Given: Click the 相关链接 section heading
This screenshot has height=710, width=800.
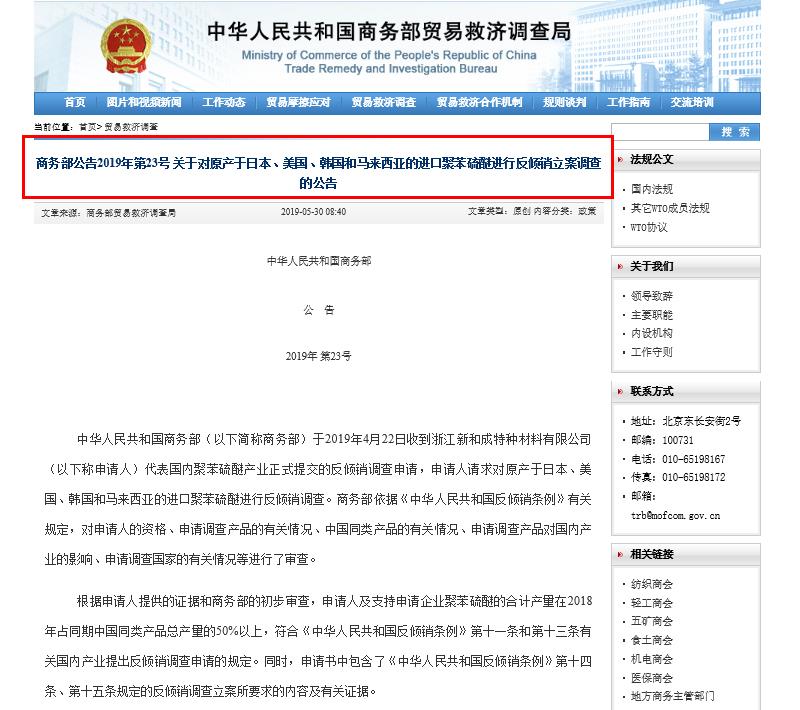Looking at the screenshot, I should pyautogui.click(x=652, y=554).
